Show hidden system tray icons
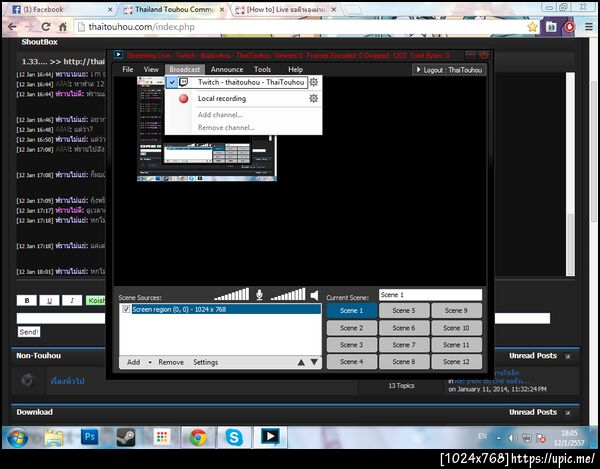The height and width of the screenshot is (469, 600). click(499, 438)
